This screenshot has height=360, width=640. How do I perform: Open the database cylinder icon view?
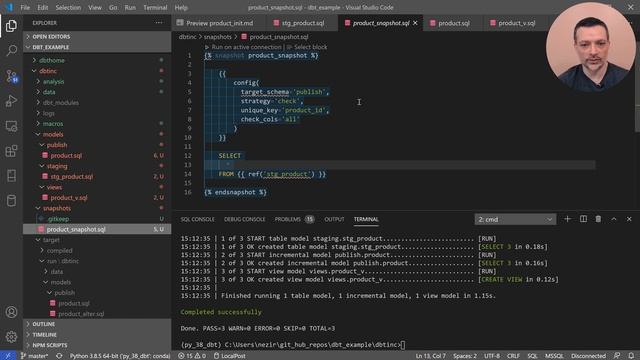click(11, 201)
